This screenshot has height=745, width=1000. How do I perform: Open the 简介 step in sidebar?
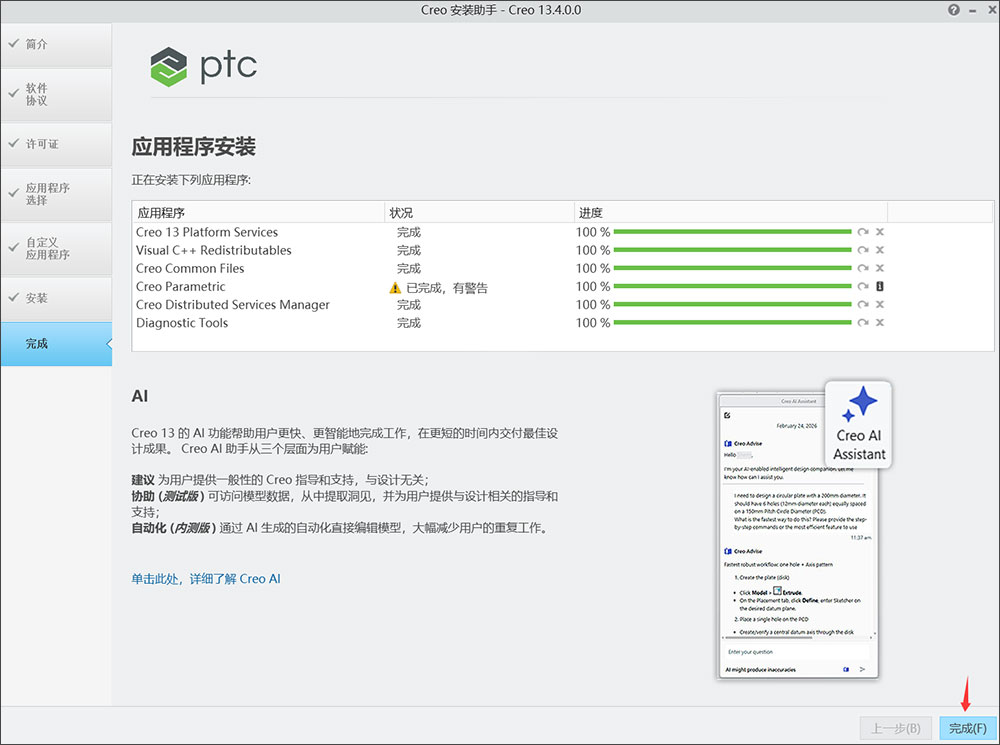pos(56,45)
